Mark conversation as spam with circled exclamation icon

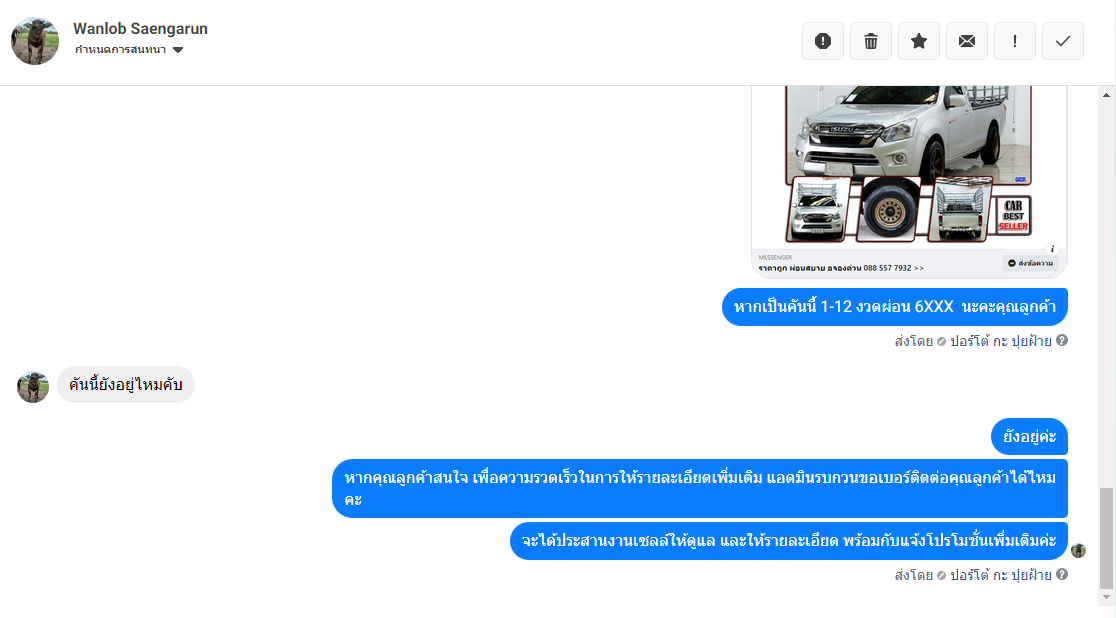[x=823, y=41]
